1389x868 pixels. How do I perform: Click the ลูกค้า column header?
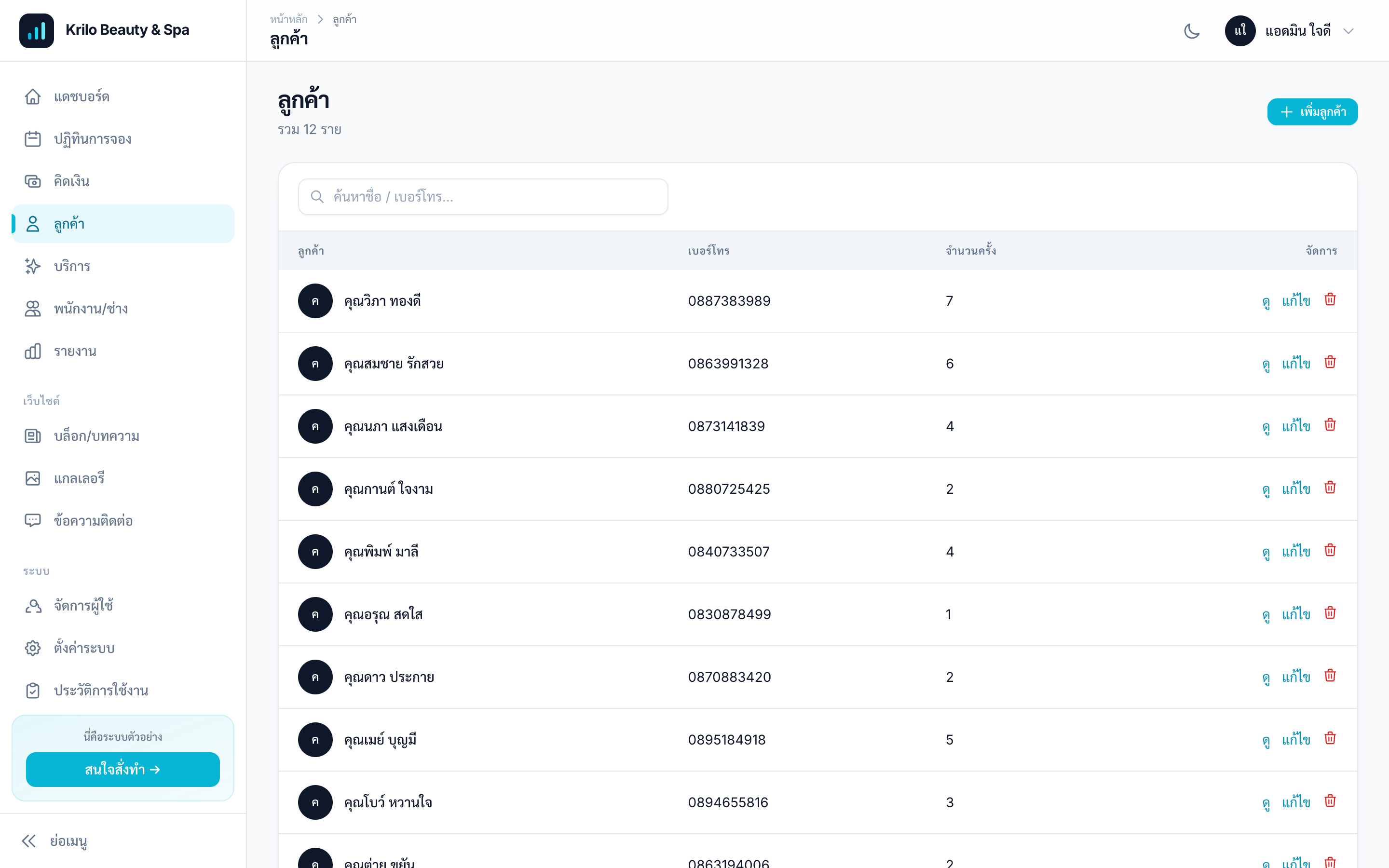tap(311, 251)
